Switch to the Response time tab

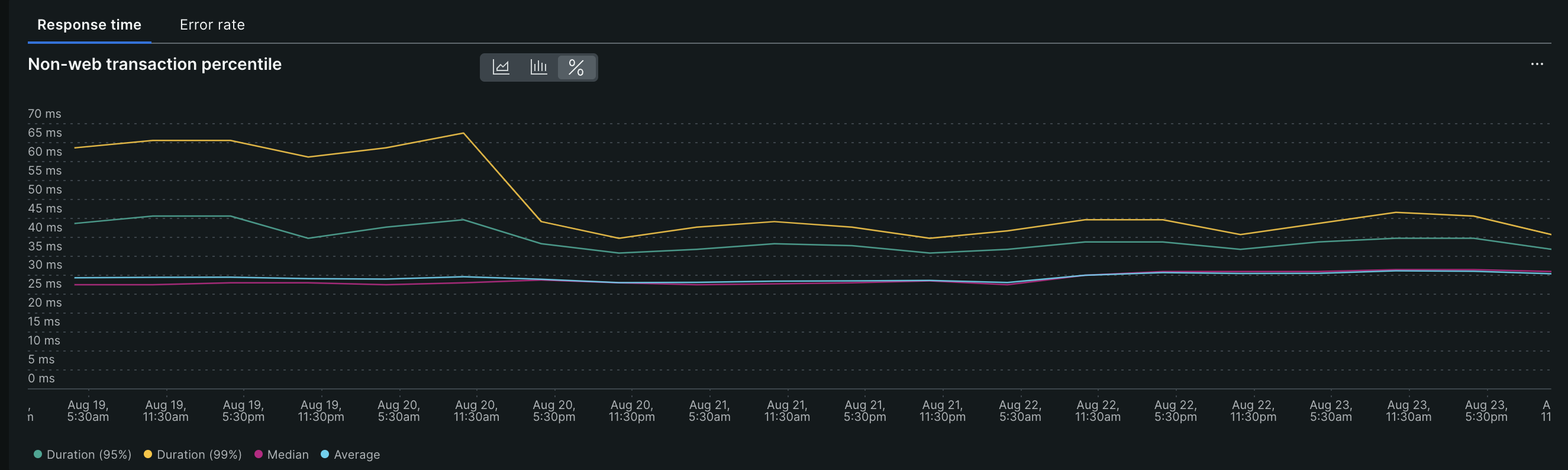tap(89, 25)
